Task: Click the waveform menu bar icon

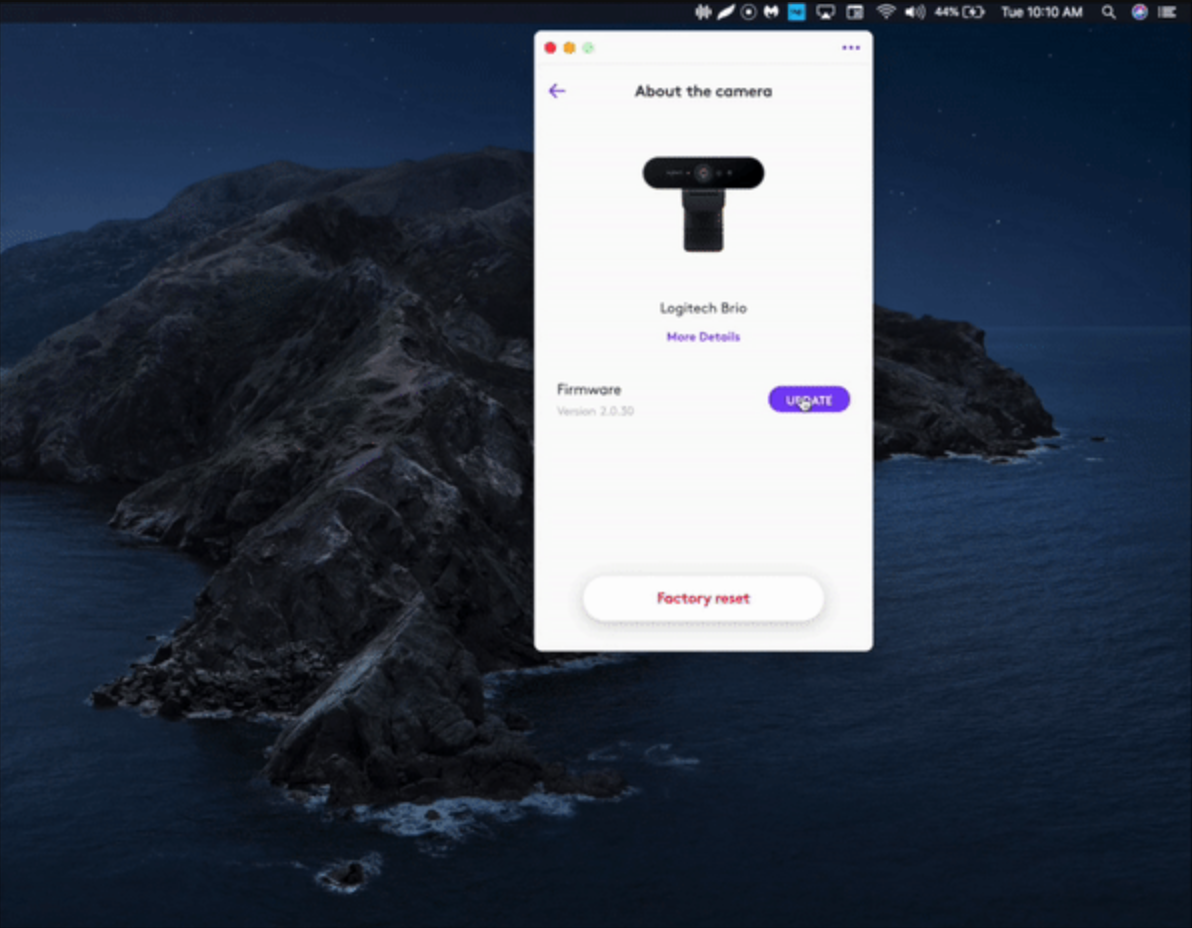Action: pos(703,11)
